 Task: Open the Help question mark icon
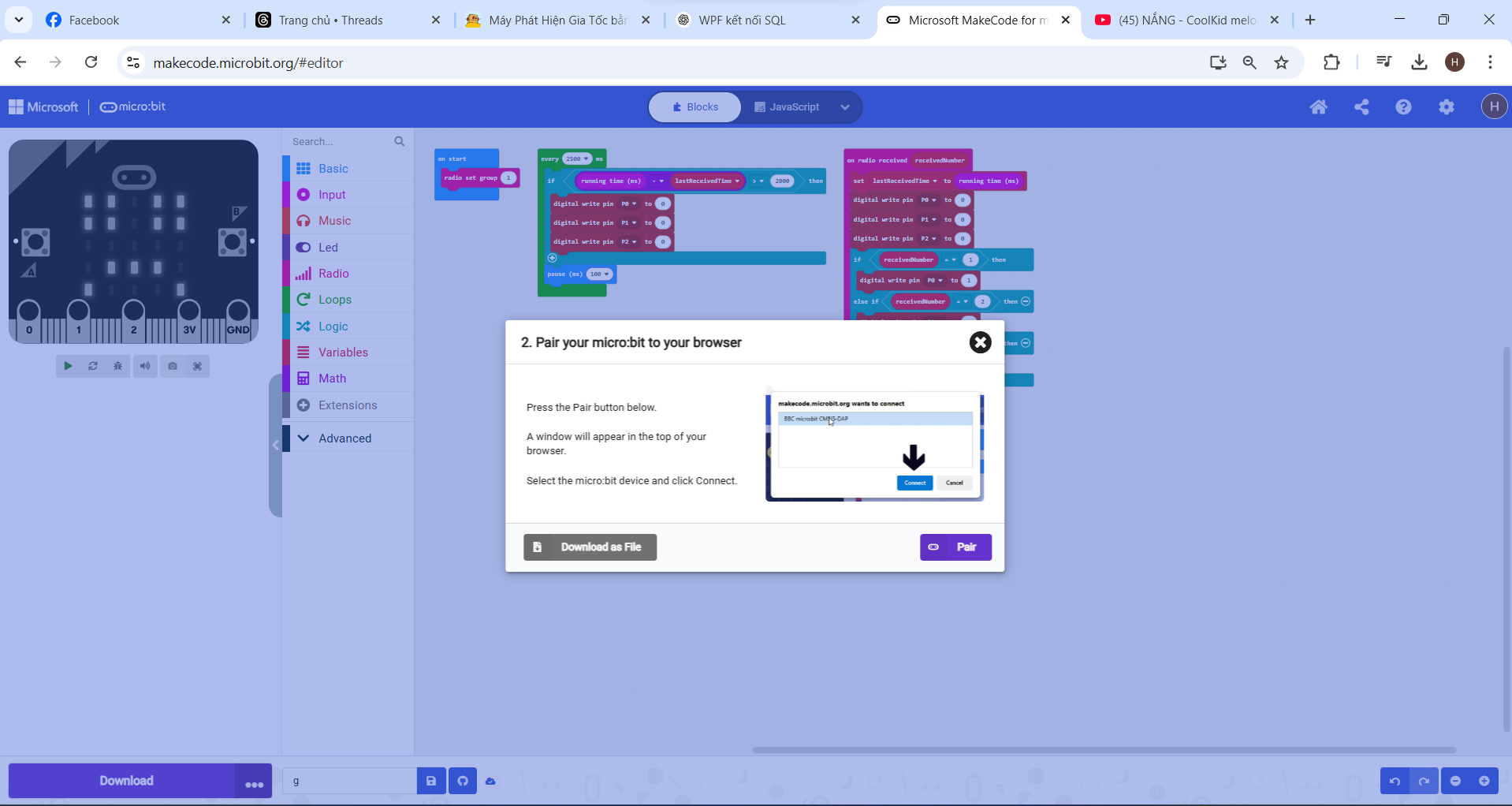pyautogui.click(x=1403, y=107)
